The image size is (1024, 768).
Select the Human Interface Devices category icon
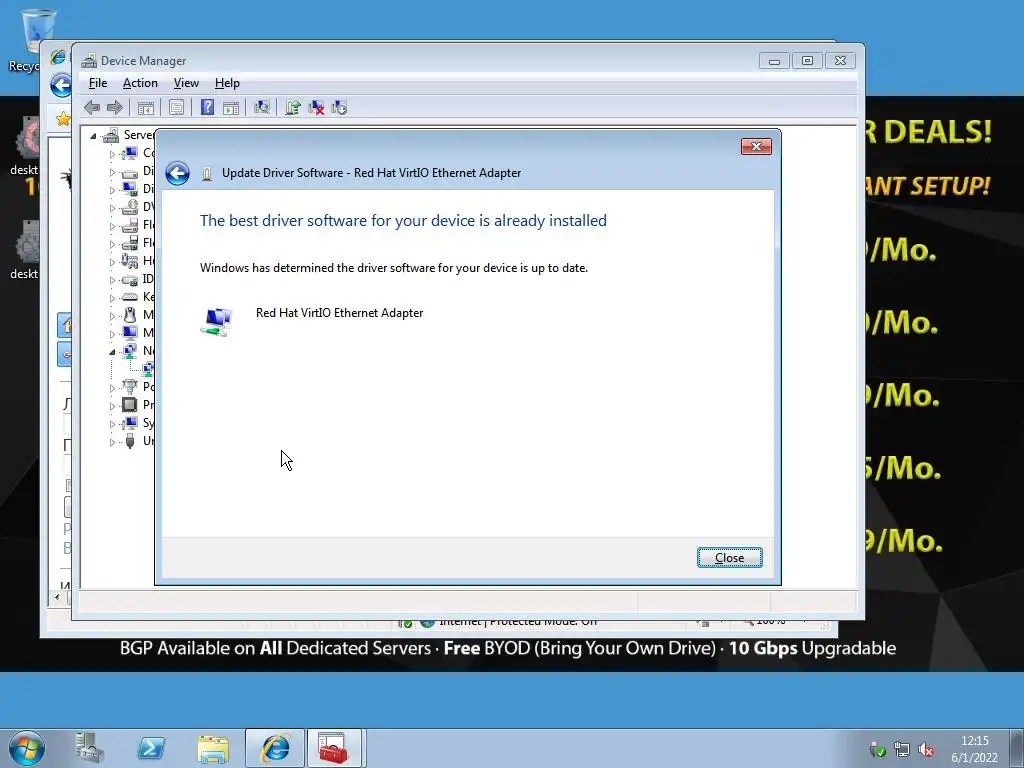pos(130,261)
